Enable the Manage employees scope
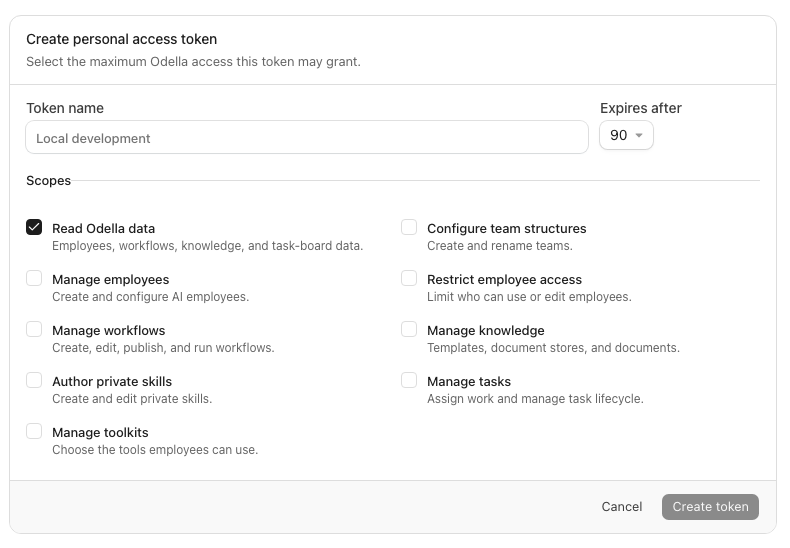790x548 pixels. tap(34, 278)
